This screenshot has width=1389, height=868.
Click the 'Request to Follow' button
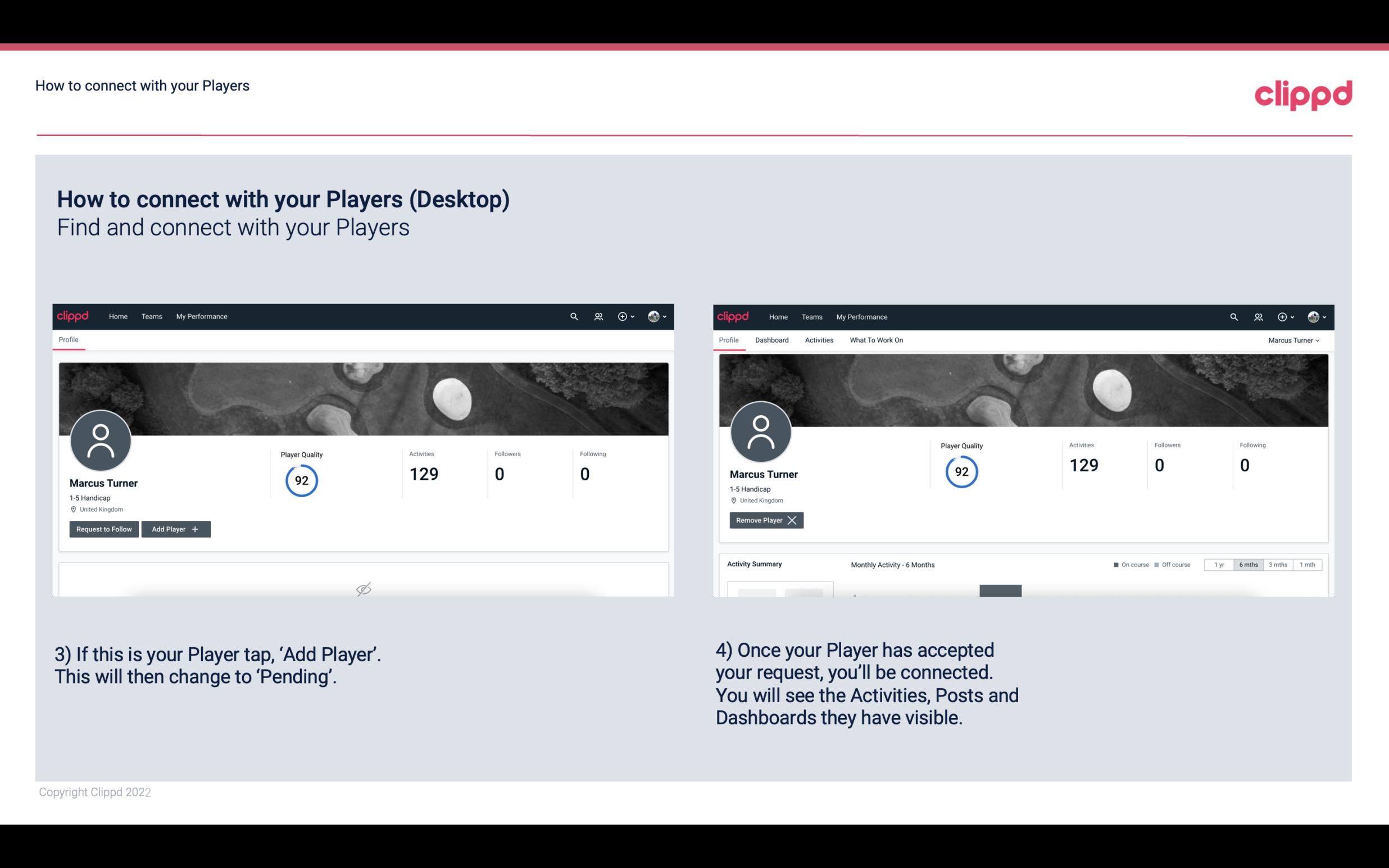coord(103,528)
